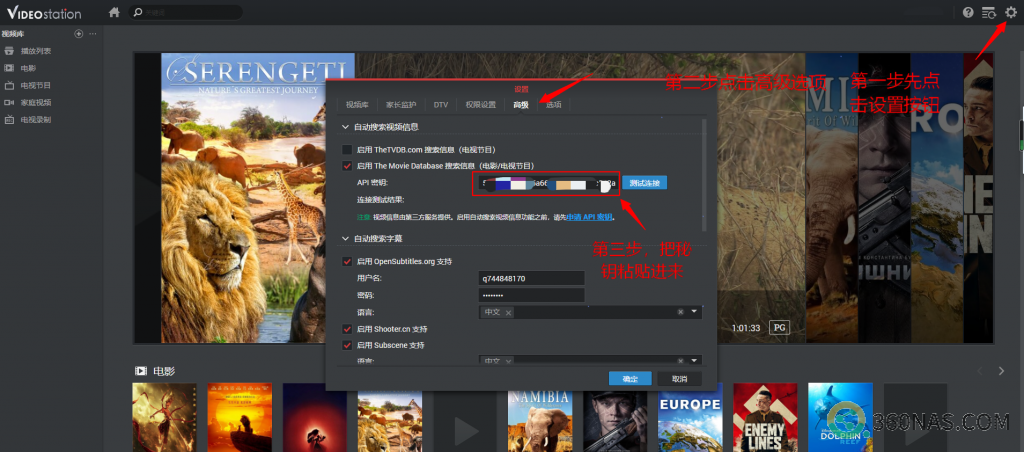The image size is (1024, 452).
Task: Go to the Video Station home icon
Action: pos(114,12)
